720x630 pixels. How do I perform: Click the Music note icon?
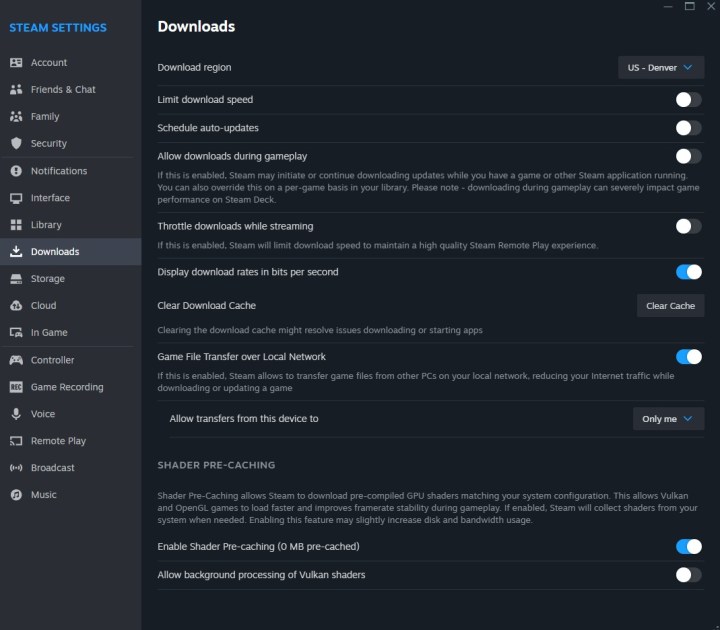click(x=16, y=495)
